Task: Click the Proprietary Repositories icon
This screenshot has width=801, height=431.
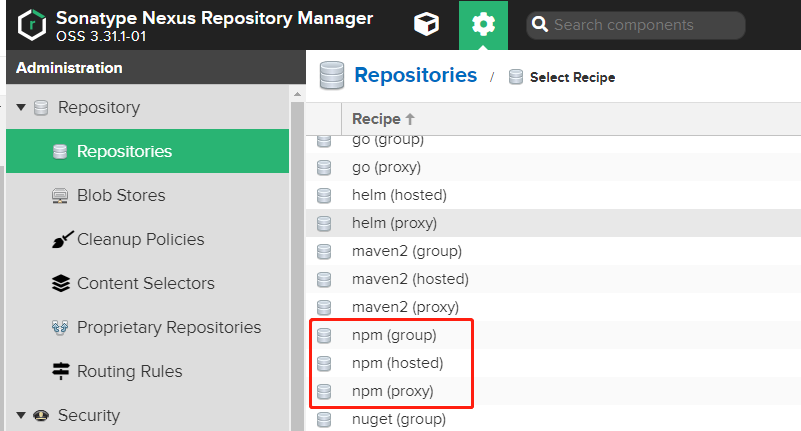Action: 60,328
